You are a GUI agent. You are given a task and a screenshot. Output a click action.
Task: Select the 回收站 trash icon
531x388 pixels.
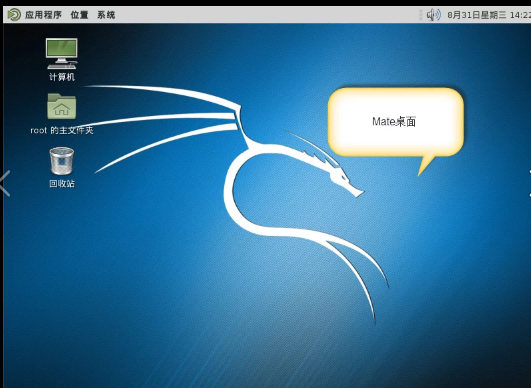[62, 167]
